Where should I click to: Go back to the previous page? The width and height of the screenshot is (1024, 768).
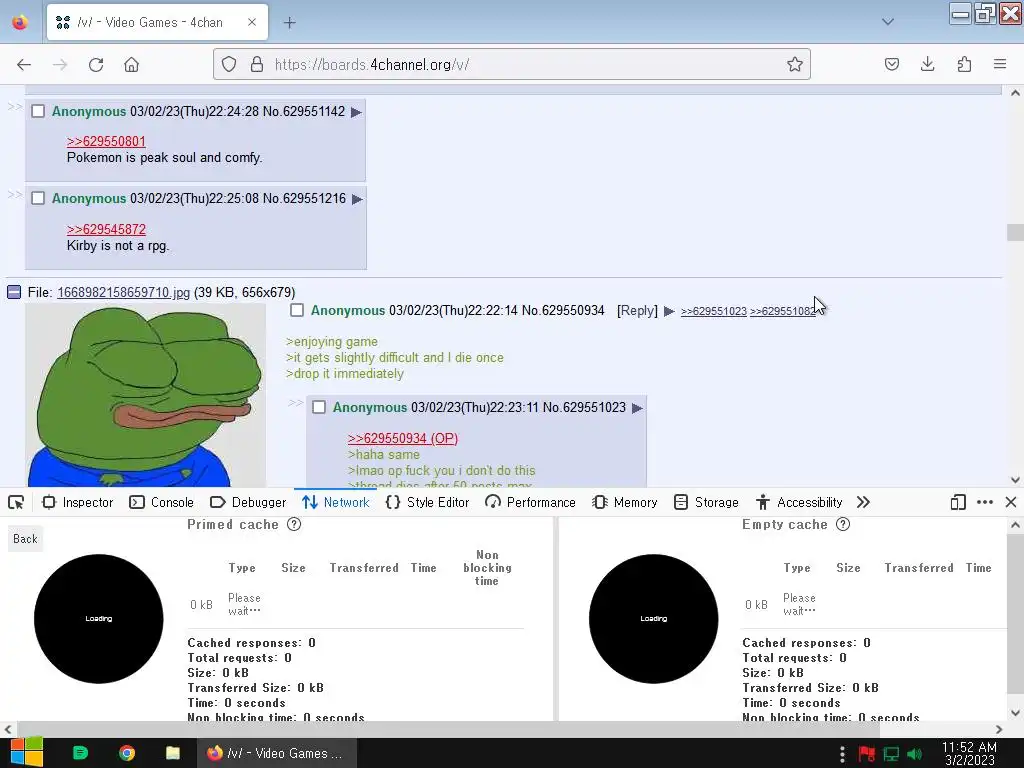click(x=24, y=65)
